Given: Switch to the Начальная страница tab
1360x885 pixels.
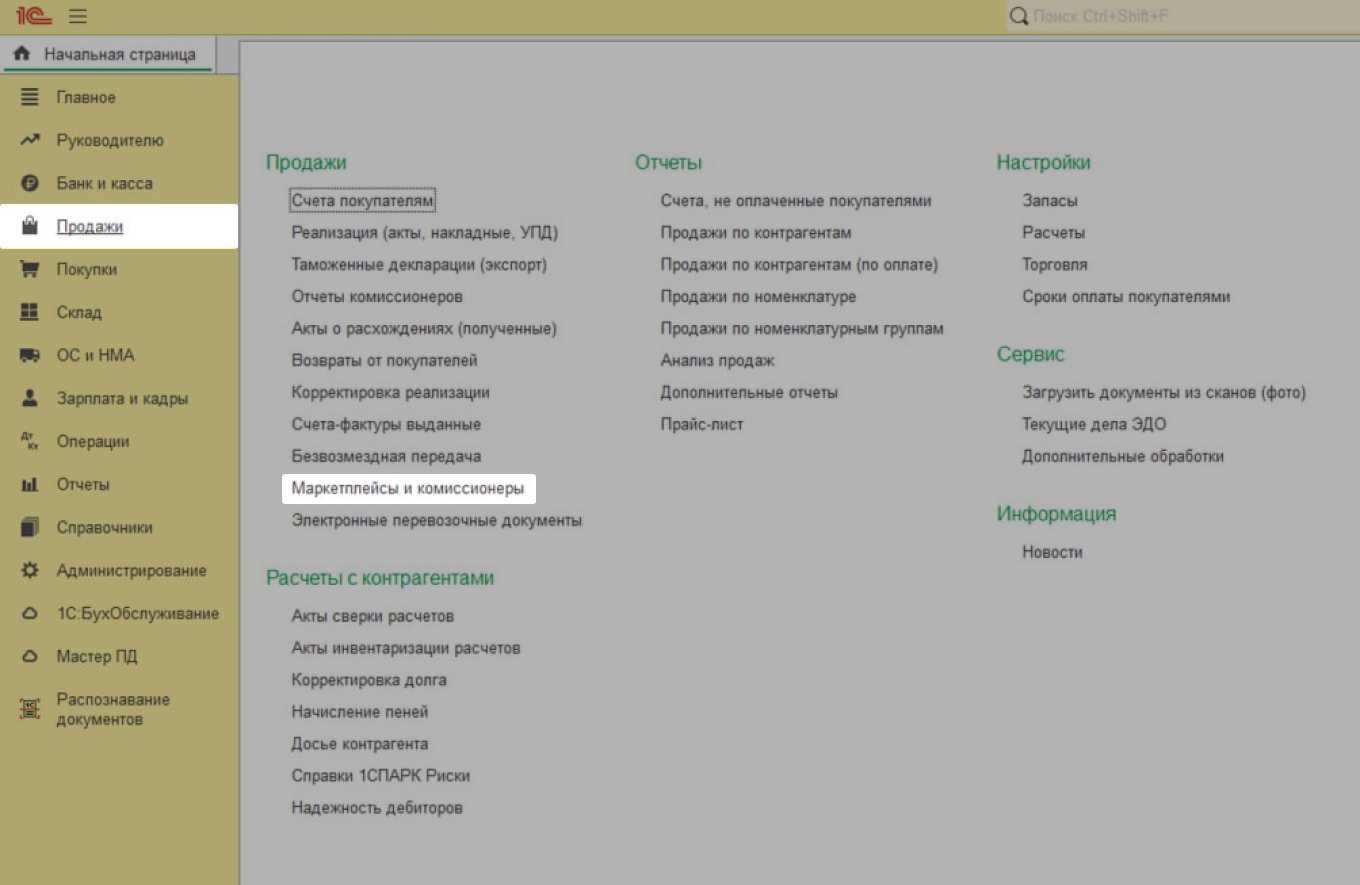Looking at the screenshot, I should click(108, 55).
